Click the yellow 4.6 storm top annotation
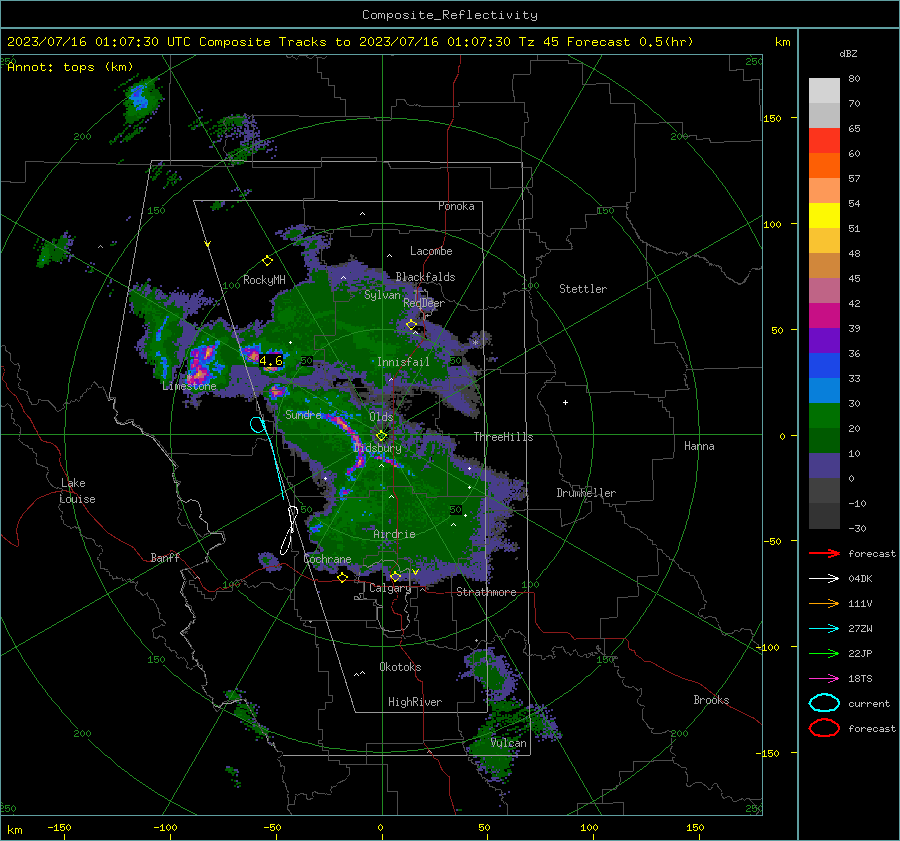Viewport: 900px width, 841px height. click(x=270, y=361)
